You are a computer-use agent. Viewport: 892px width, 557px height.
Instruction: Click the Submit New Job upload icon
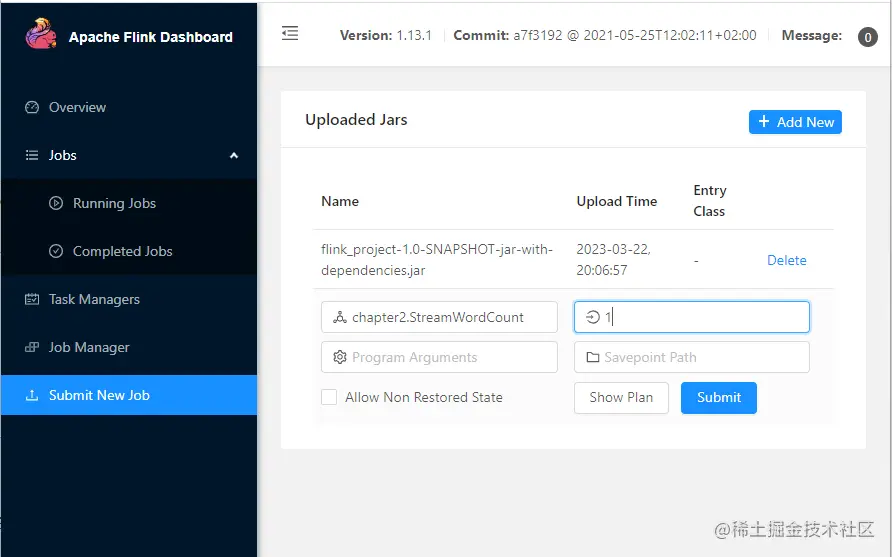click(32, 395)
